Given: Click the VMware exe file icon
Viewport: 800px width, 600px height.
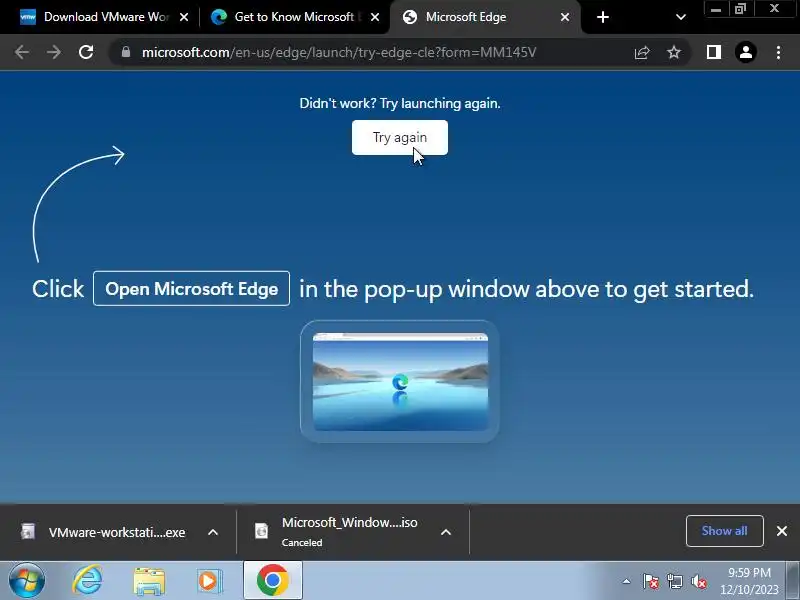Looking at the screenshot, I should [x=28, y=531].
